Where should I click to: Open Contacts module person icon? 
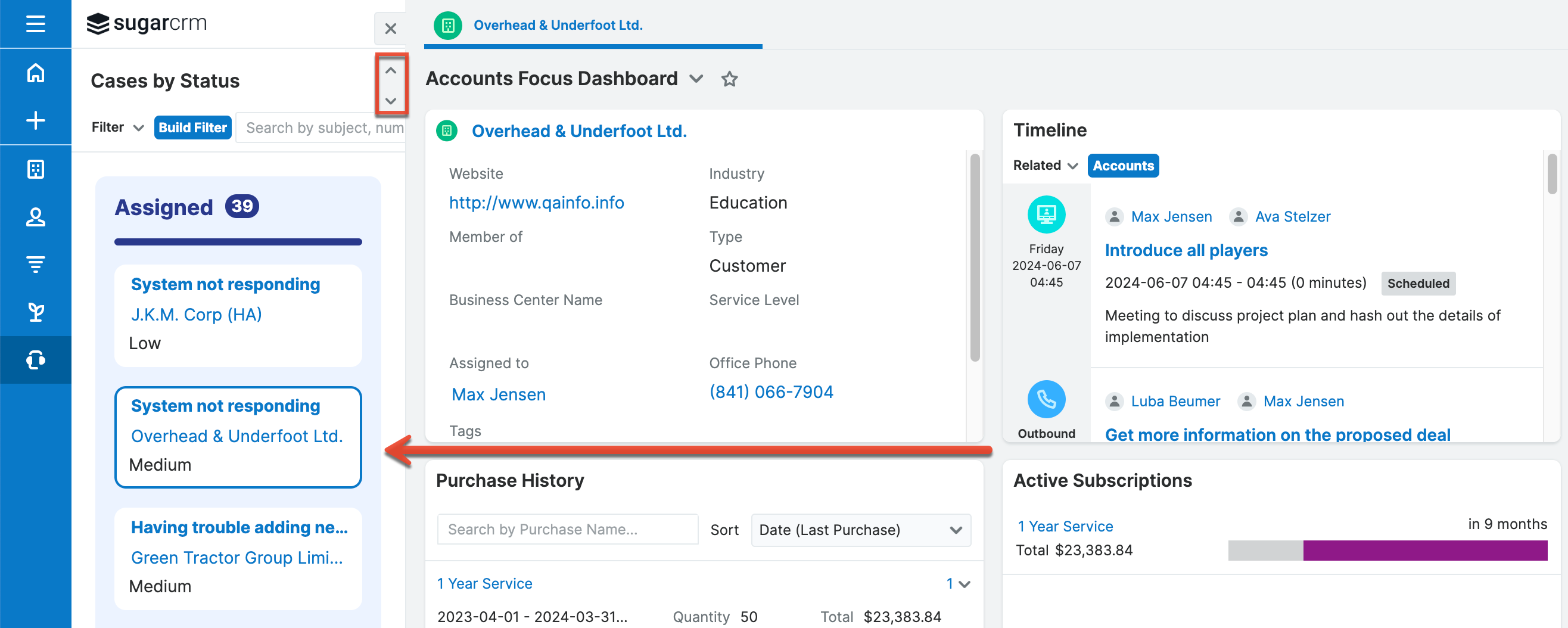[x=35, y=217]
